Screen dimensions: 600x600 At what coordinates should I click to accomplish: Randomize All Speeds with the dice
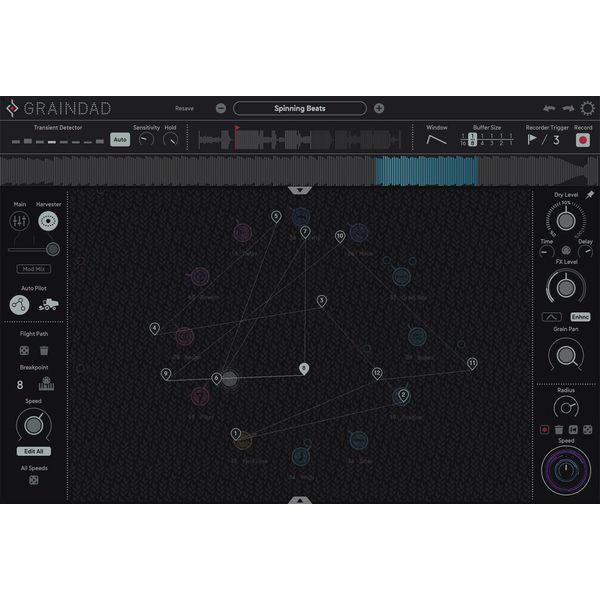click(33, 481)
